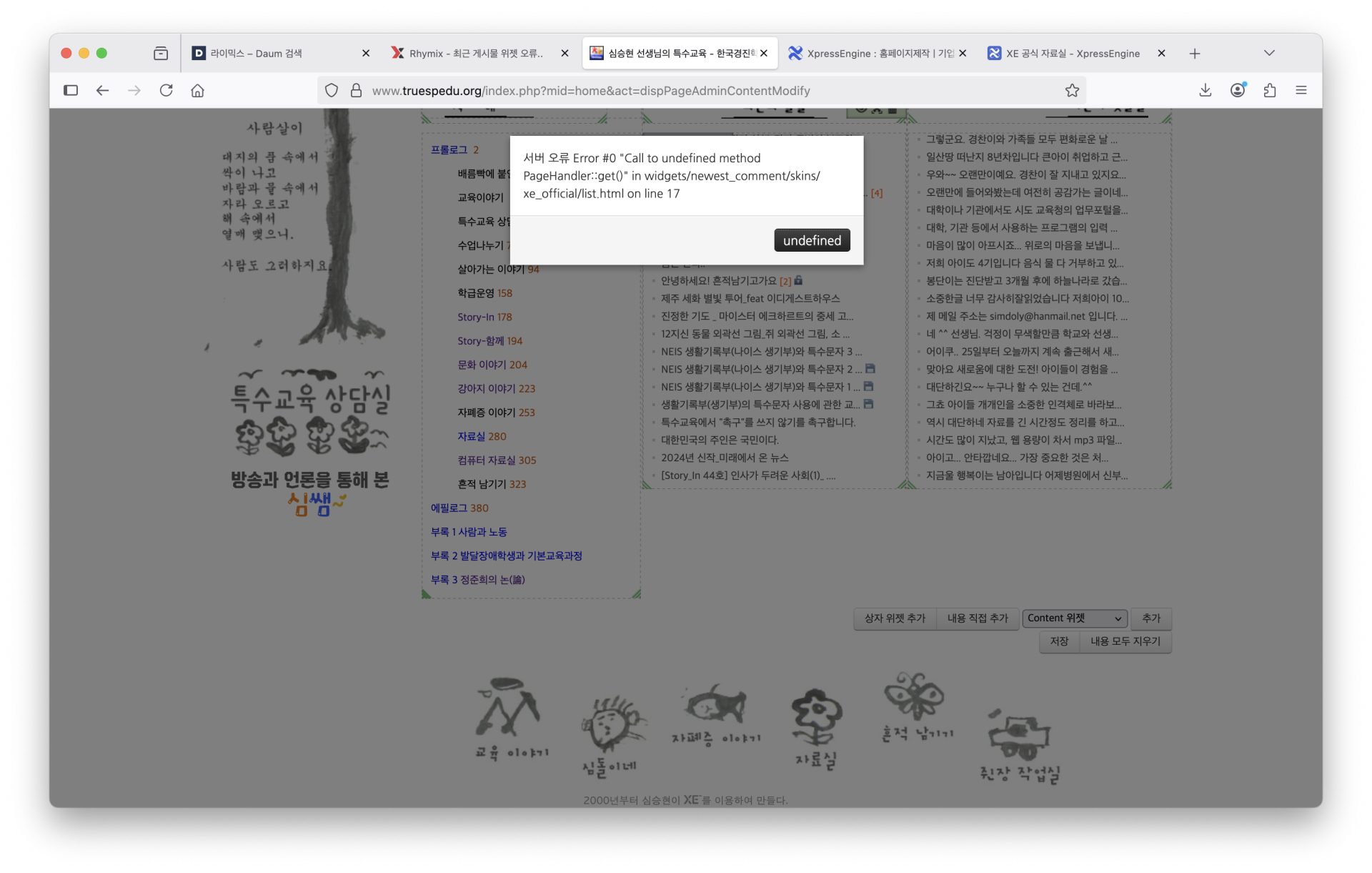Go back to previous page
Viewport: 1372px width, 873px height.
(102, 90)
